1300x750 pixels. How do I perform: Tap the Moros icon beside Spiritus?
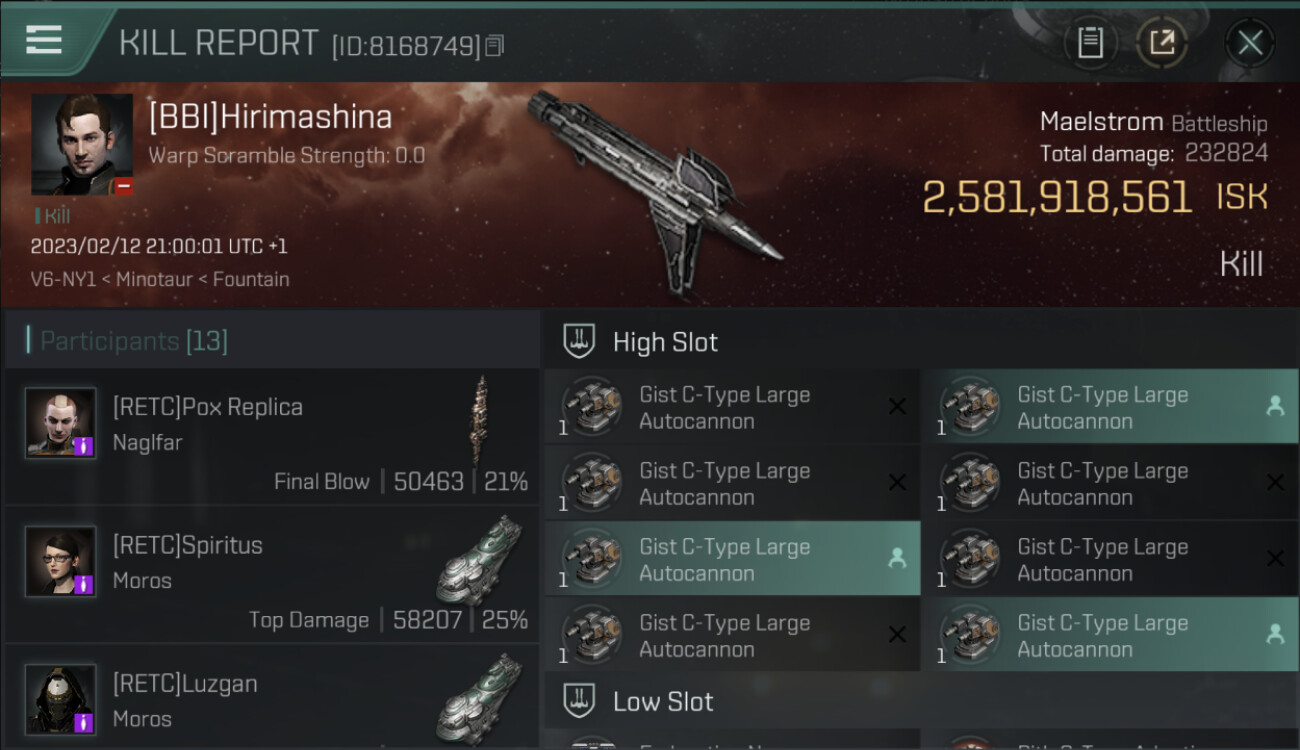click(x=479, y=560)
